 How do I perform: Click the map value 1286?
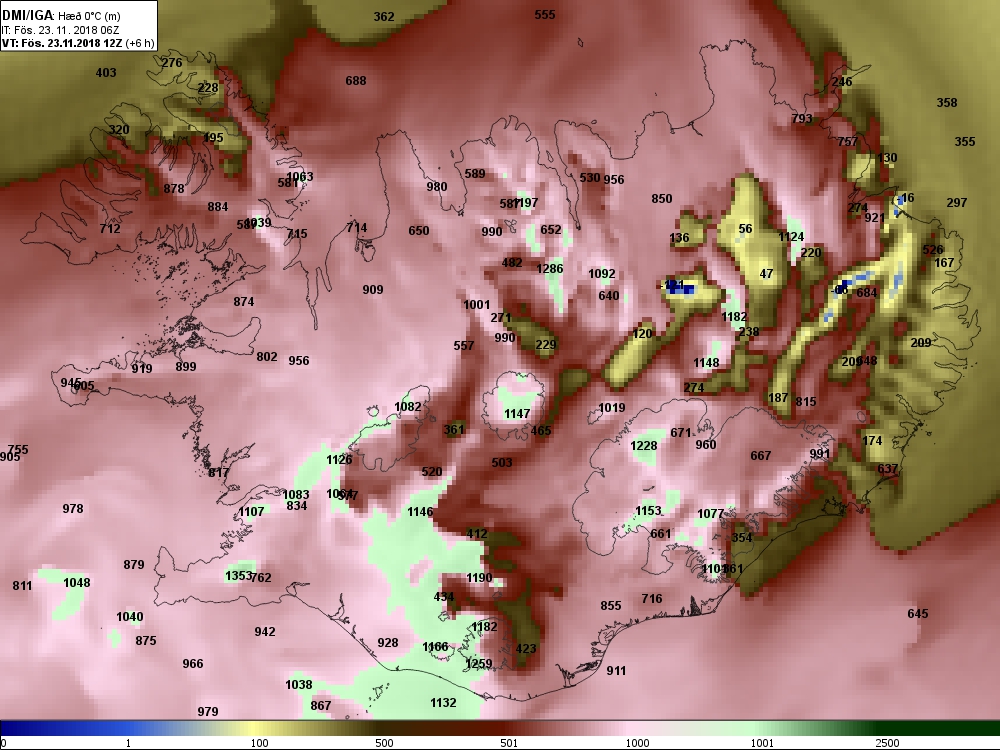pos(550,269)
